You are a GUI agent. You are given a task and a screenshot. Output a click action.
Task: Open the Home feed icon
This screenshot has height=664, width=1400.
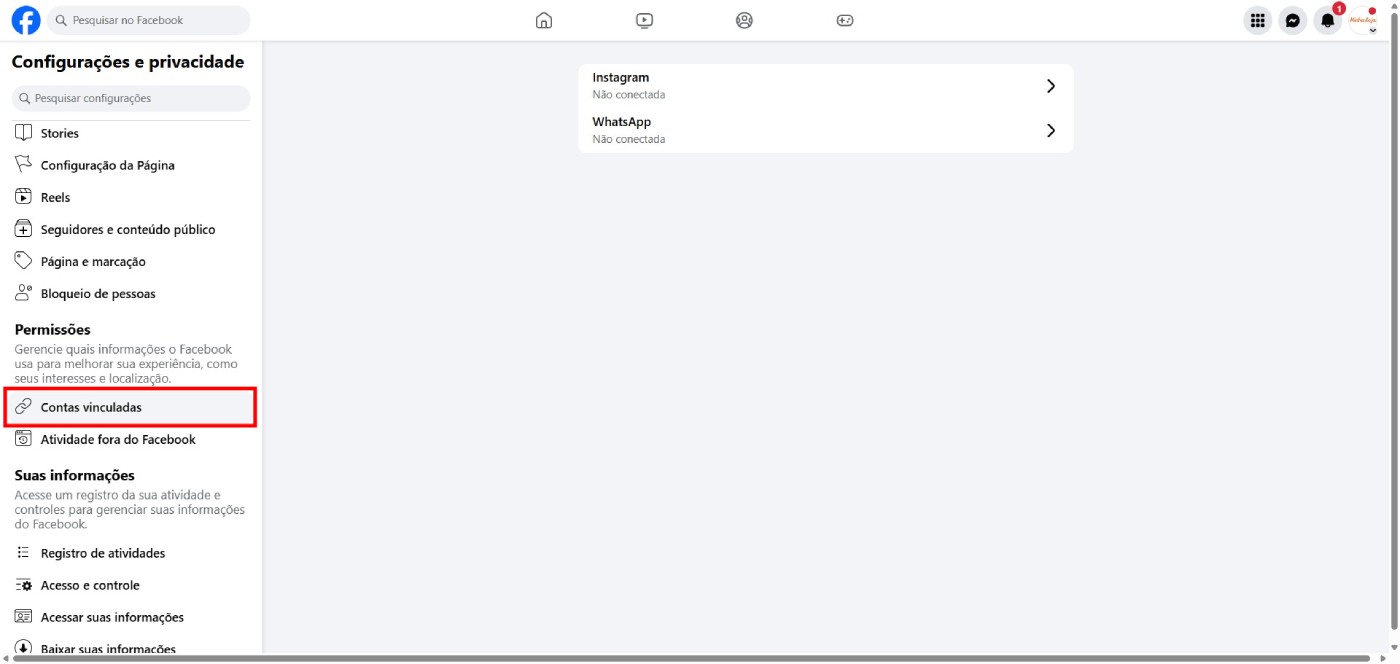[x=544, y=20]
